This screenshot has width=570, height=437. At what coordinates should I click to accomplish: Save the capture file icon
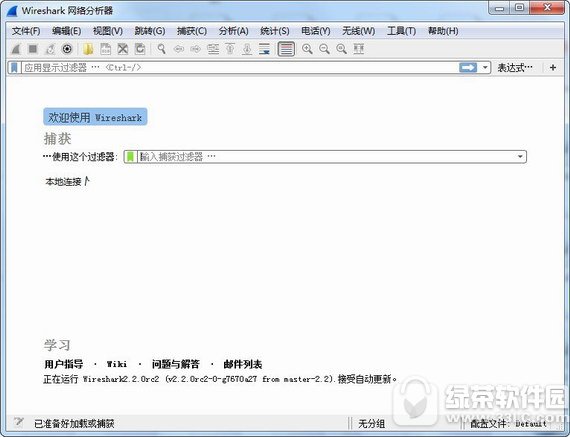pos(105,49)
